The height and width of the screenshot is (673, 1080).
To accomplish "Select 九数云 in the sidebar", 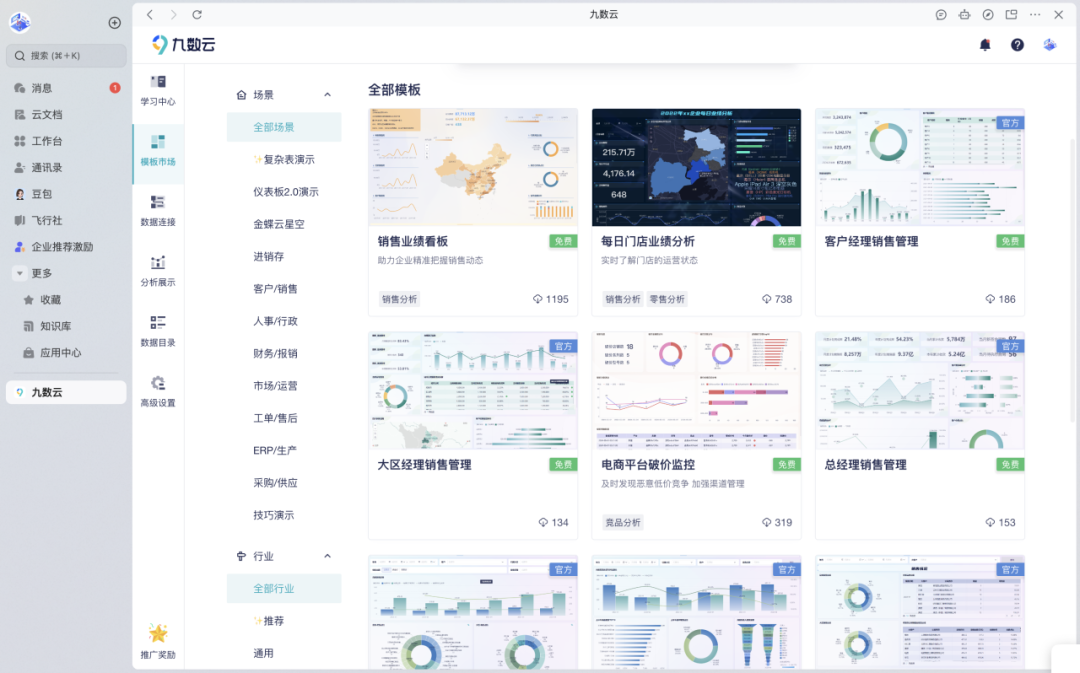I will [x=66, y=393].
